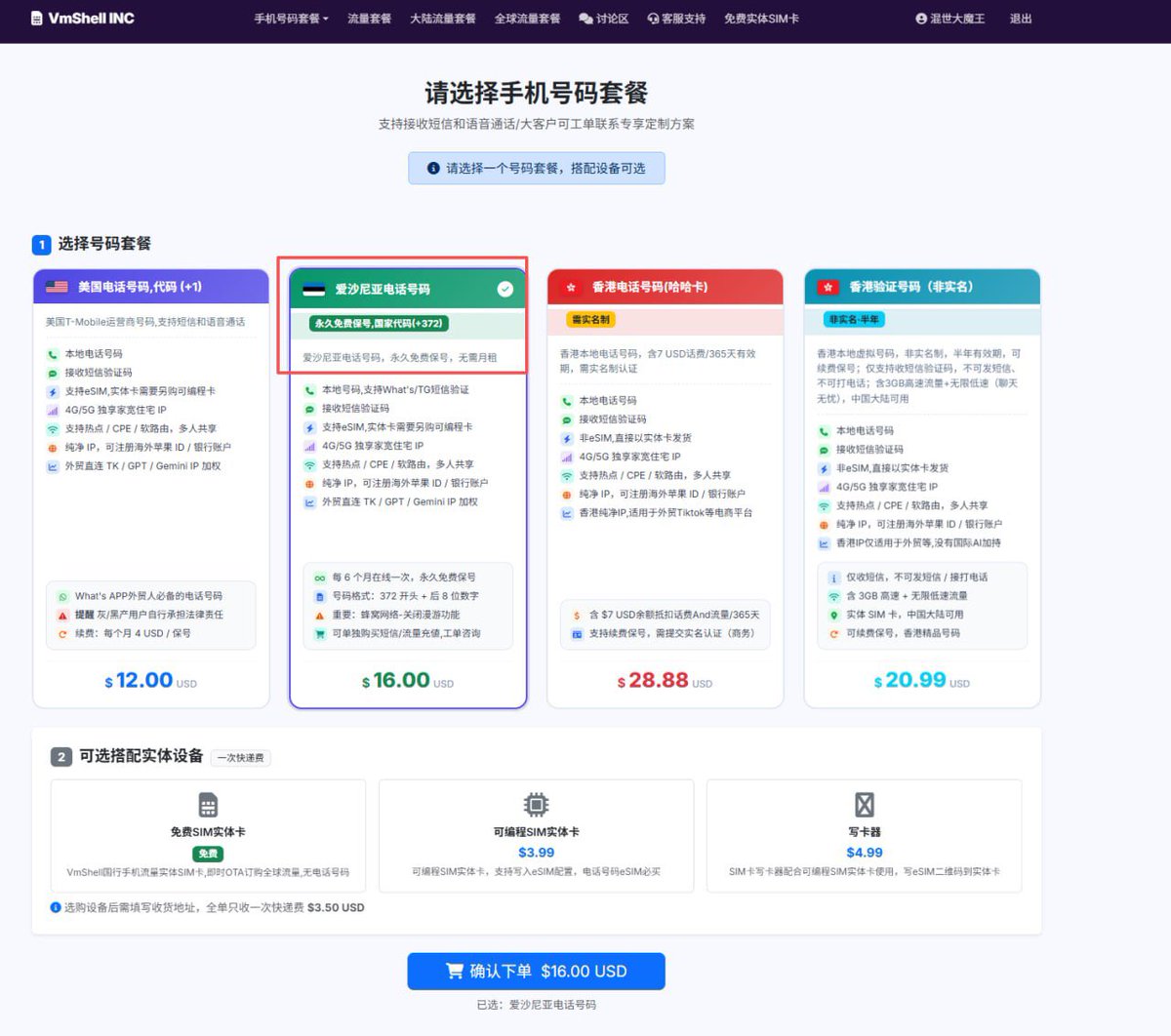Click the US flag icon

57,287
